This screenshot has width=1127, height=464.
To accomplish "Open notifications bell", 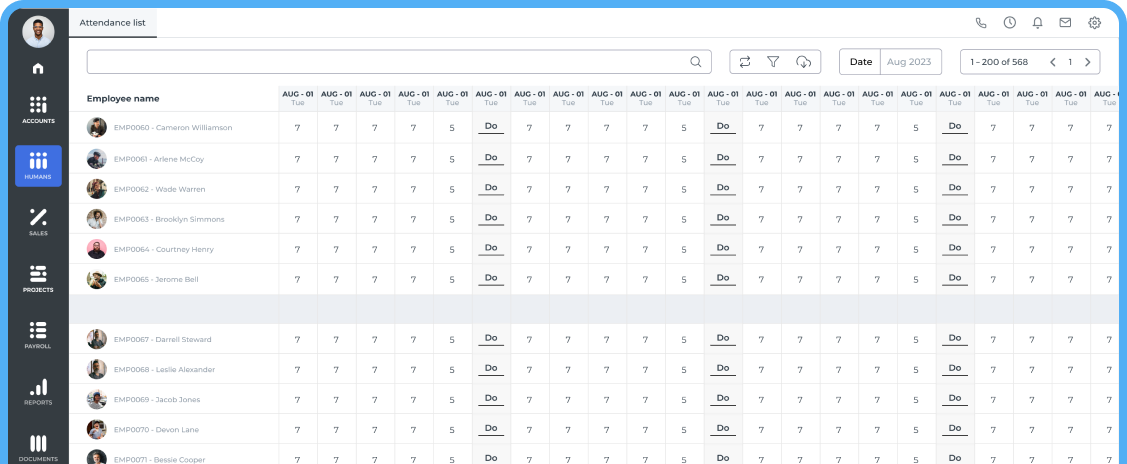I will [x=1038, y=22].
